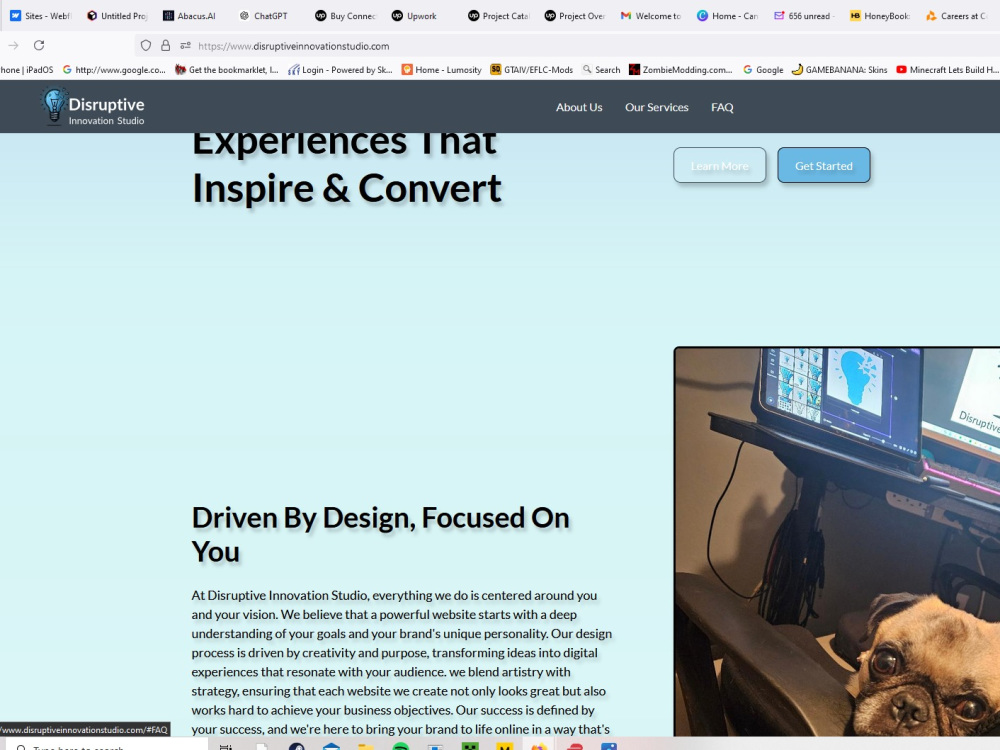
Task: Open the site permissions icon in address bar
Action: click(x=185, y=45)
